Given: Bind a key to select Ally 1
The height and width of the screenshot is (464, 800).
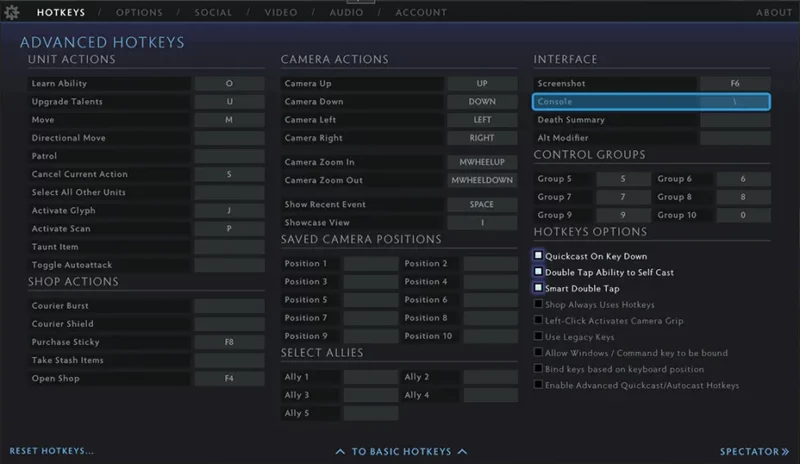Looking at the screenshot, I should click(x=371, y=377).
